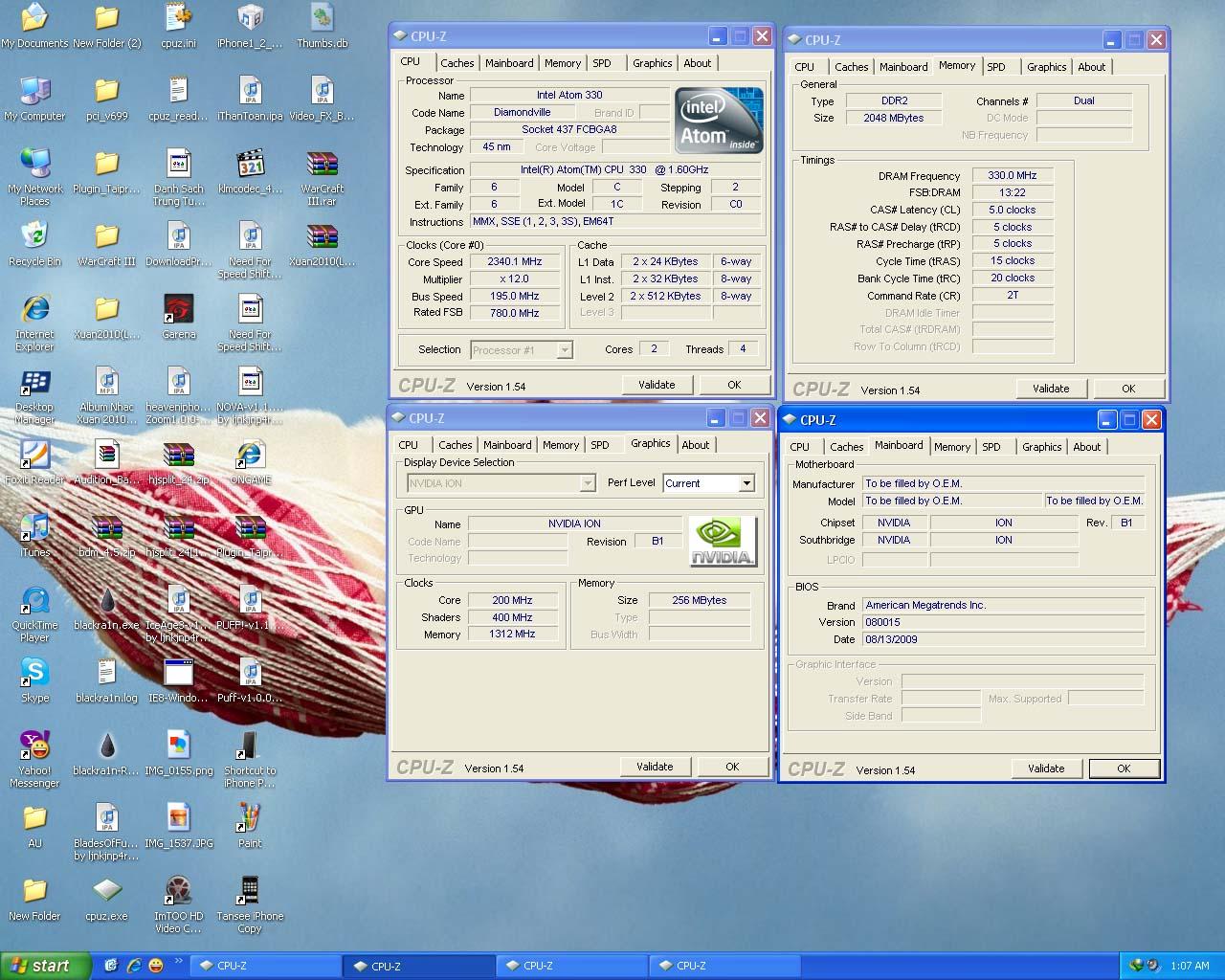Click the taskbar clock showing 1:07 AM
Viewport: 1225px width, 980px height.
pos(1190,967)
